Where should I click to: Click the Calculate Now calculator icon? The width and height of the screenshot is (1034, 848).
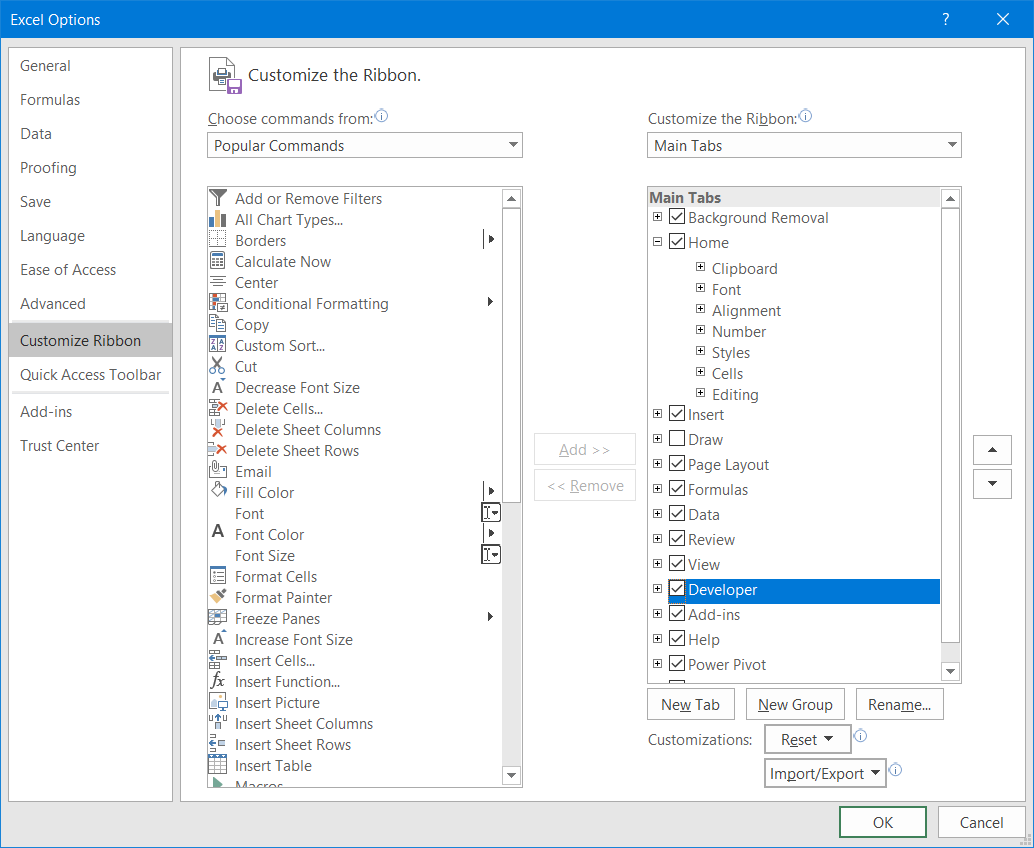coord(218,261)
